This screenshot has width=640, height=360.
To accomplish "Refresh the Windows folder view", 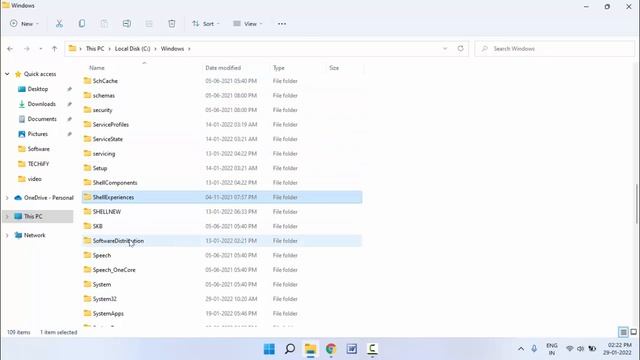I will pos(460,48).
